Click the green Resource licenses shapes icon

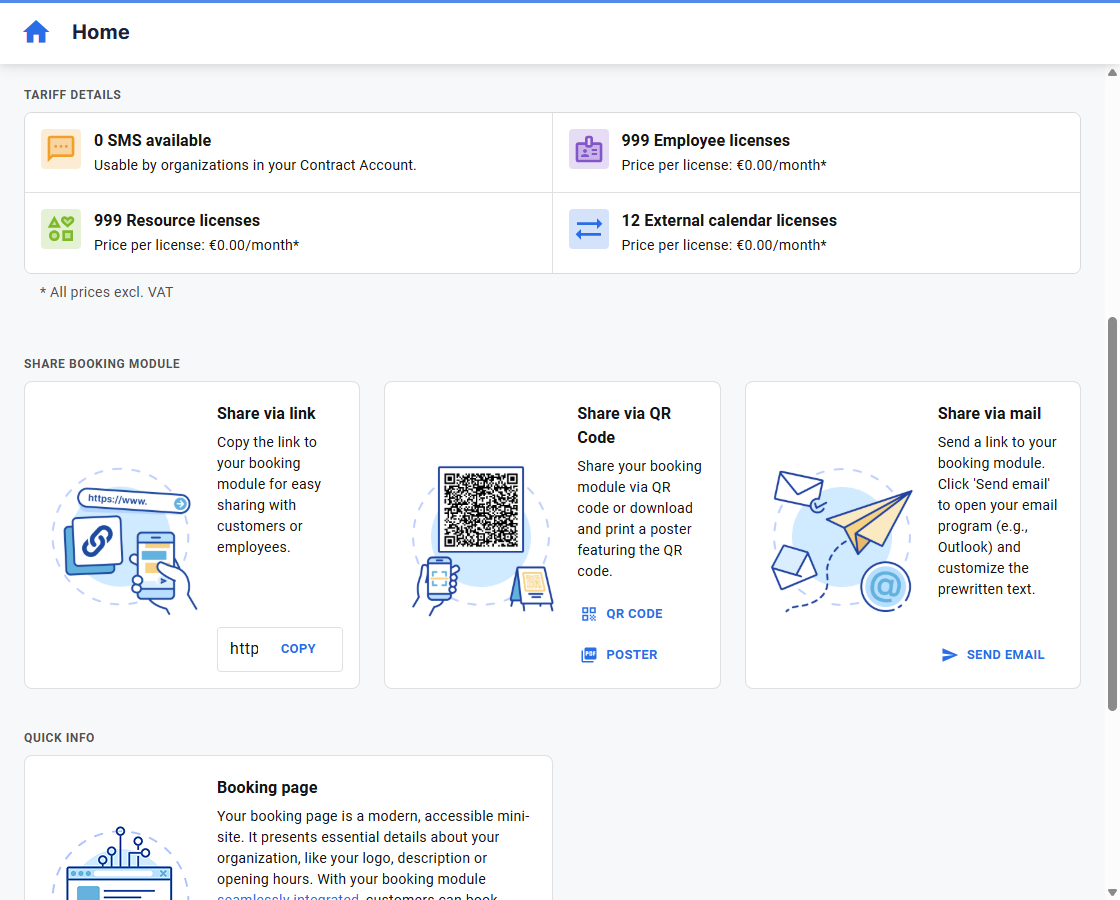click(x=61, y=229)
